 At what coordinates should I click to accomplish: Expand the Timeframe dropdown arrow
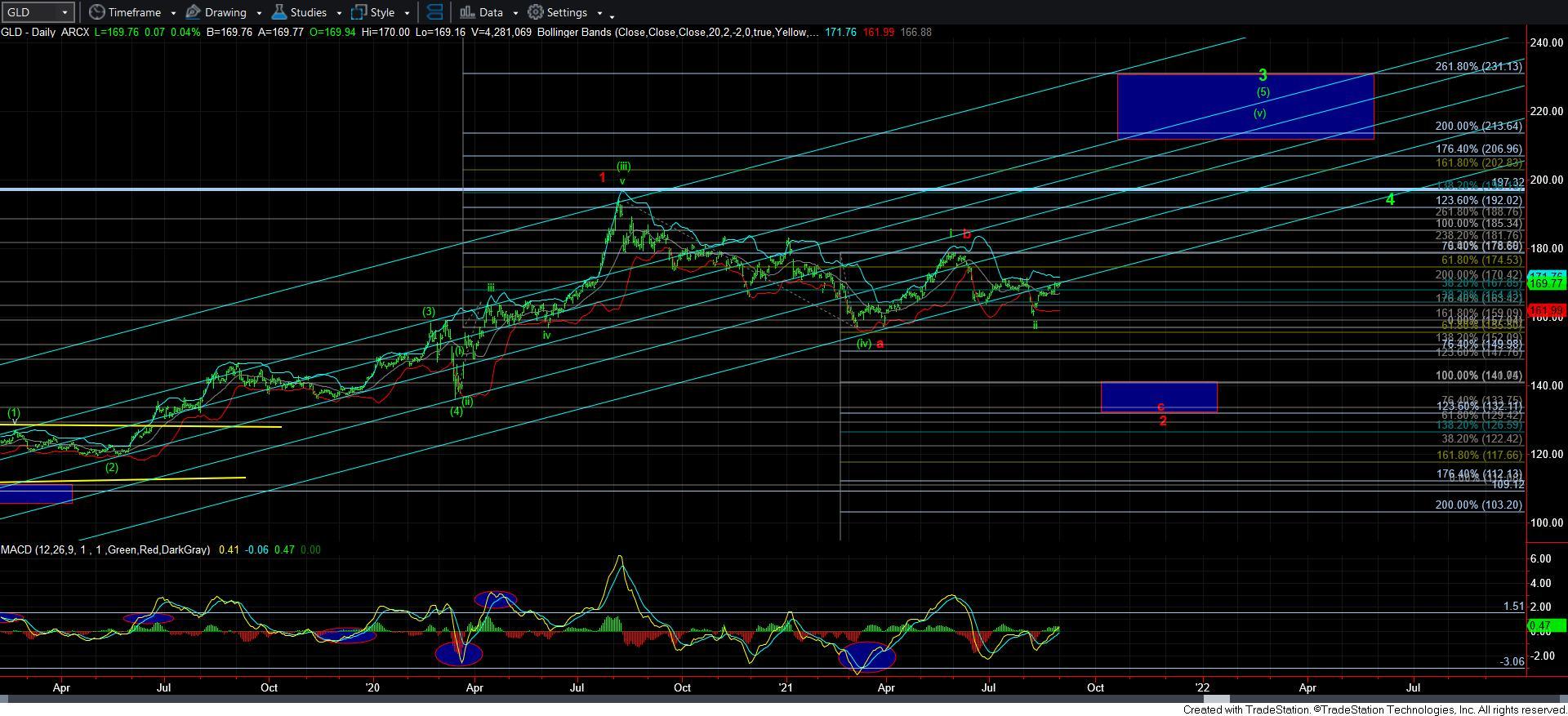point(173,13)
